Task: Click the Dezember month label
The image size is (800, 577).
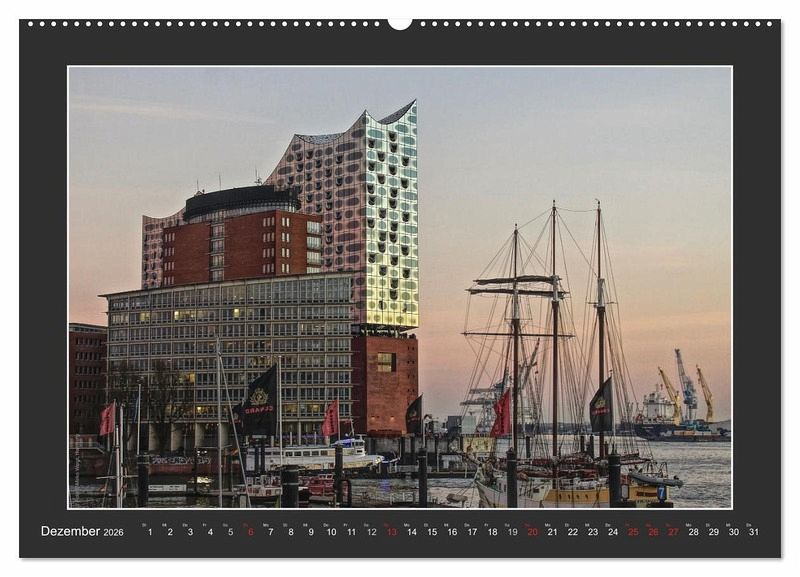Action: tap(70, 532)
